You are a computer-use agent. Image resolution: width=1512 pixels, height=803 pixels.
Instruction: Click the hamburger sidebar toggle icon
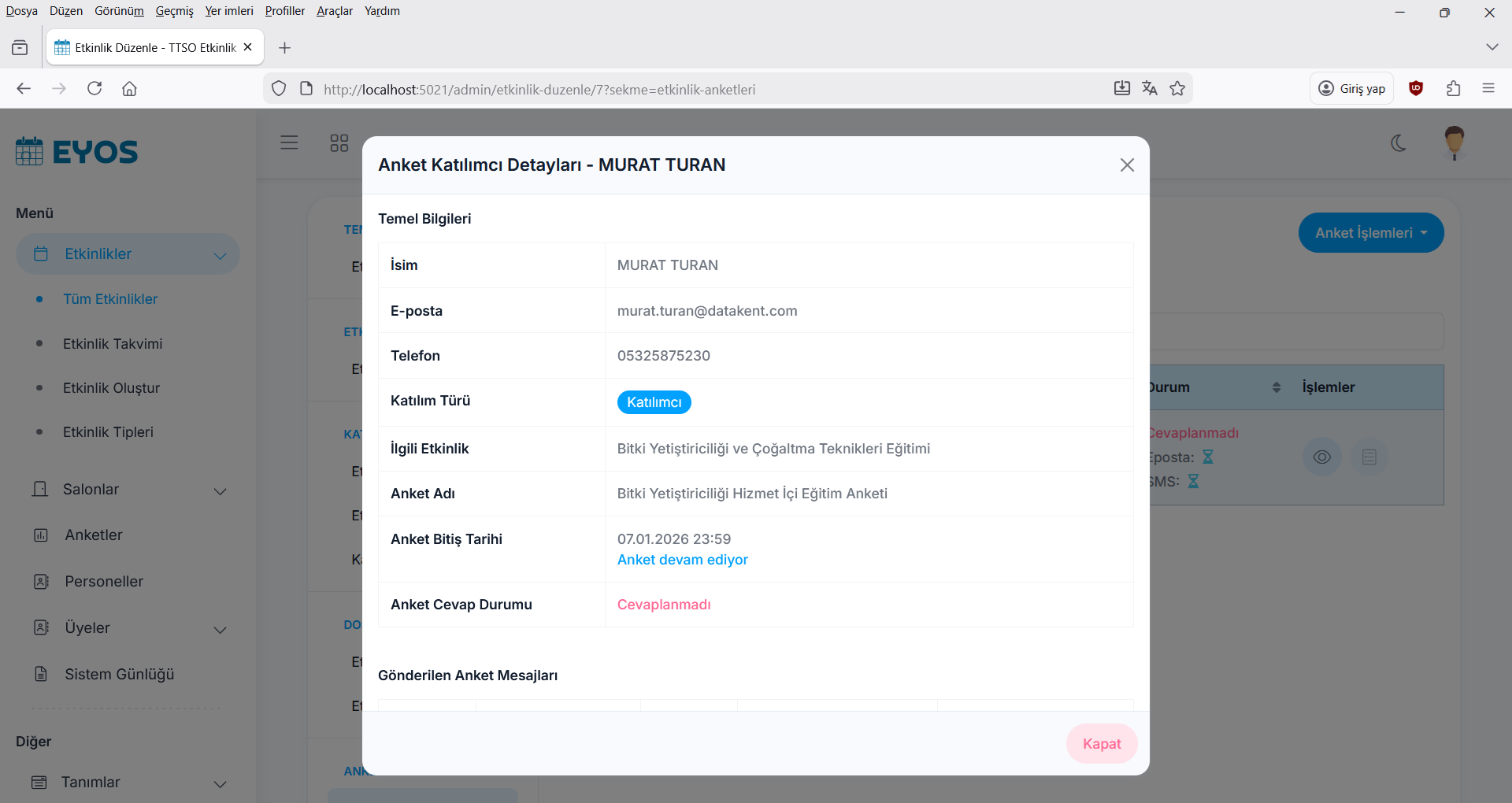[289, 142]
